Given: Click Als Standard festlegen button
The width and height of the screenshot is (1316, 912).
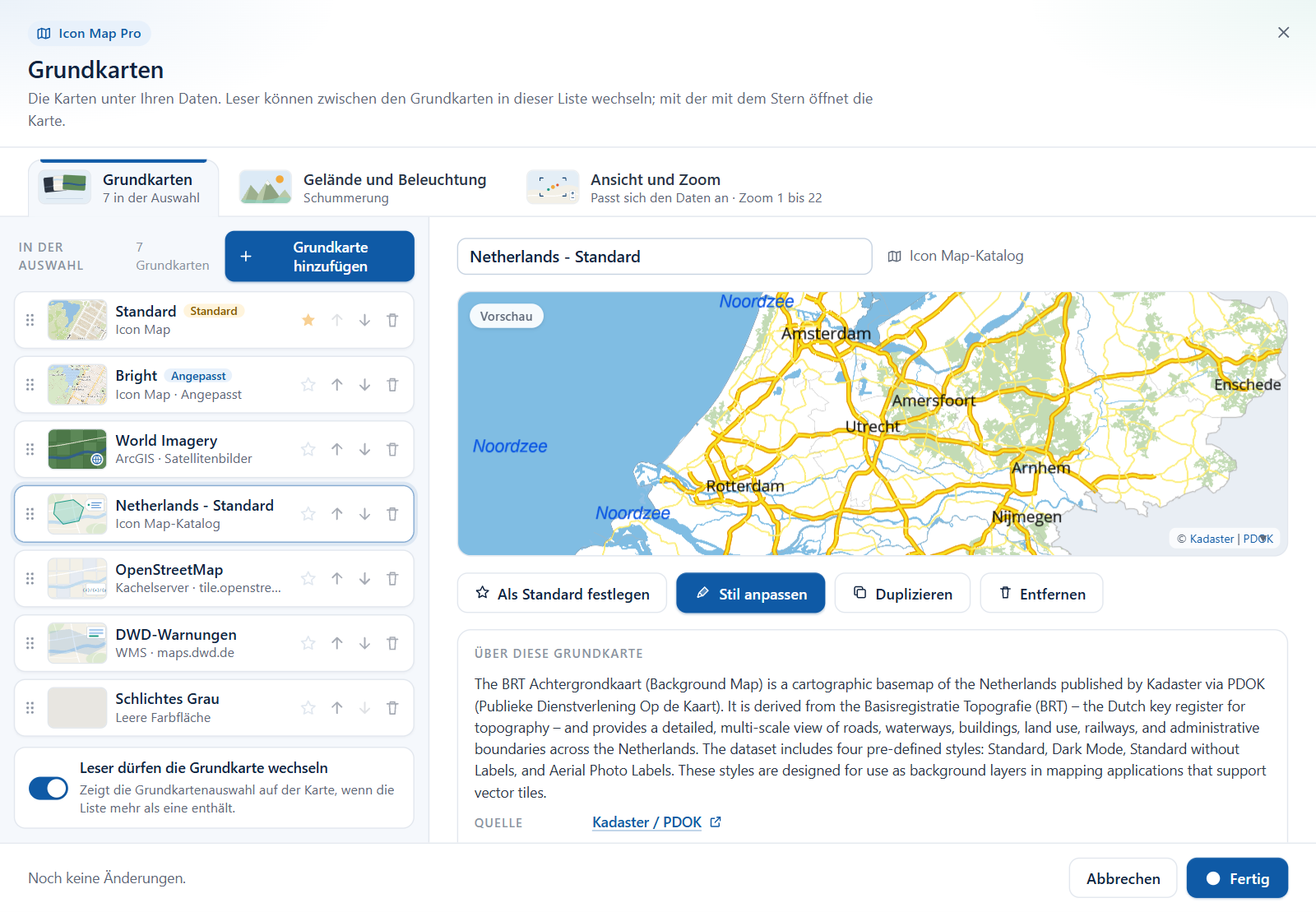Looking at the screenshot, I should pos(563,594).
